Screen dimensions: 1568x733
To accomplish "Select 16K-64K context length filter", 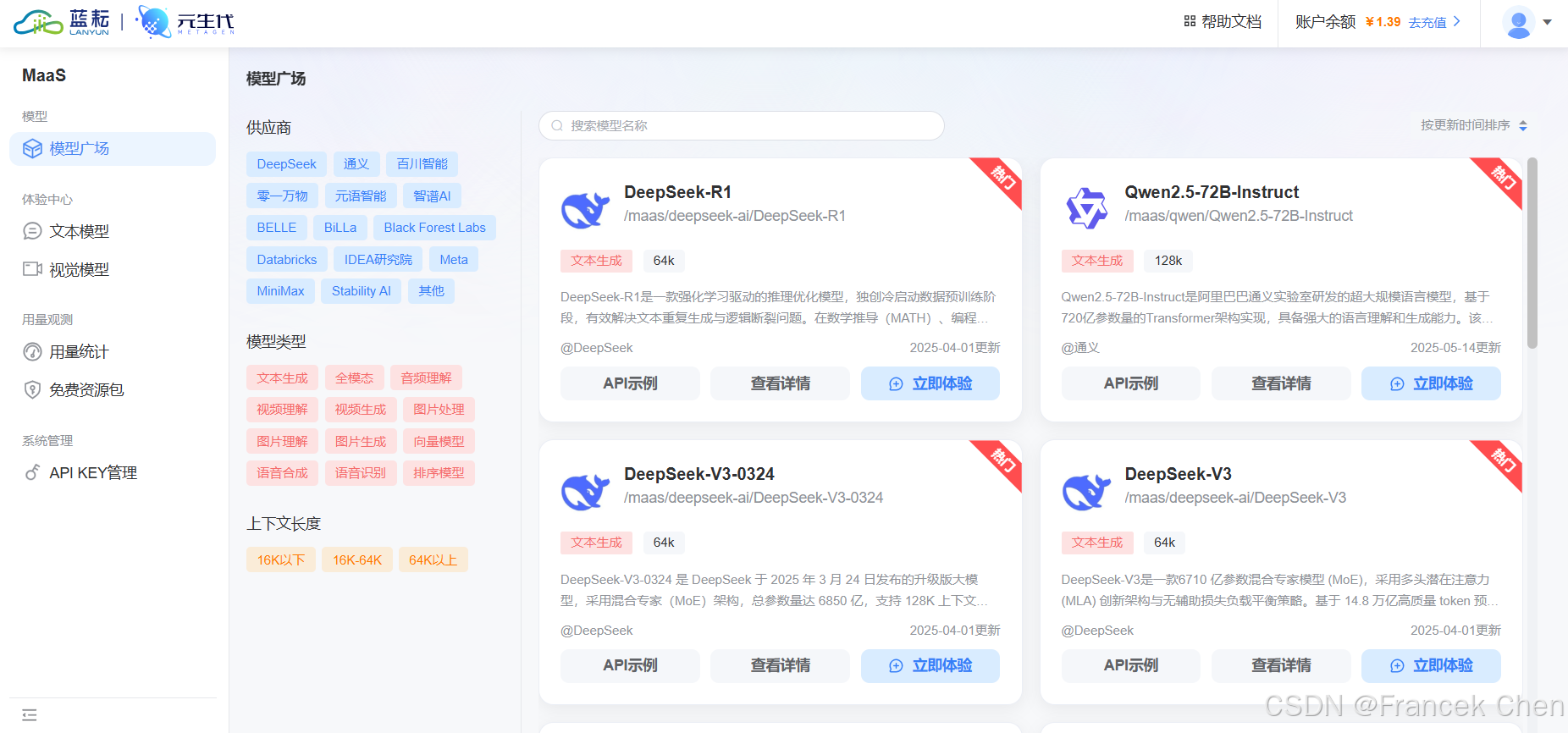I will click(357, 560).
